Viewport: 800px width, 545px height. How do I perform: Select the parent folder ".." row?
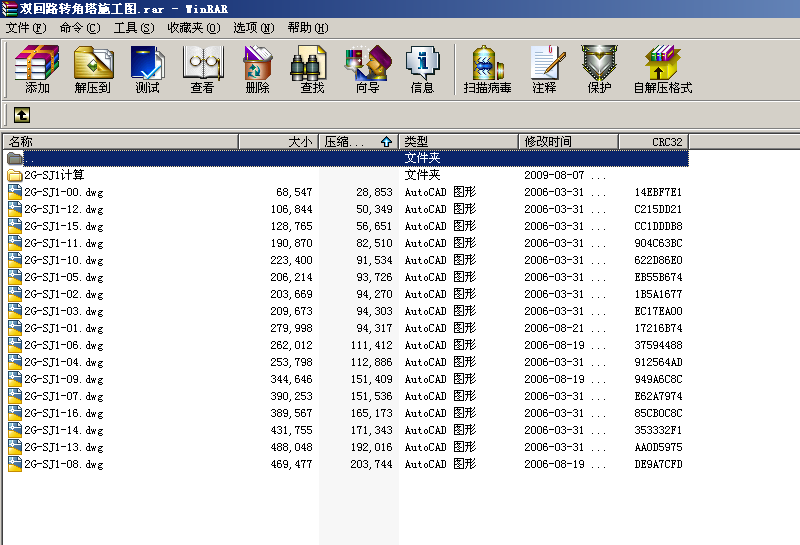click(348, 158)
